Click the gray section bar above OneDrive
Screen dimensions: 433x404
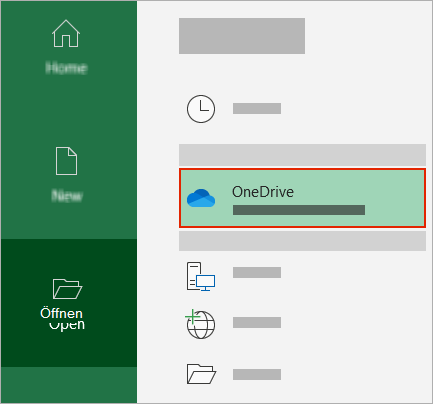pyautogui.click(x=302, y=155)
